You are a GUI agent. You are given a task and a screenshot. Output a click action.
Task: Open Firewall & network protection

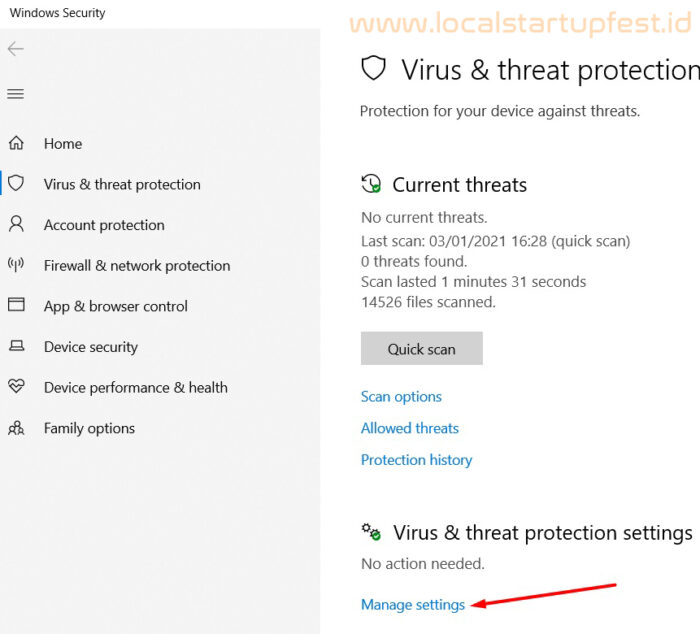(x=137, y=266)
